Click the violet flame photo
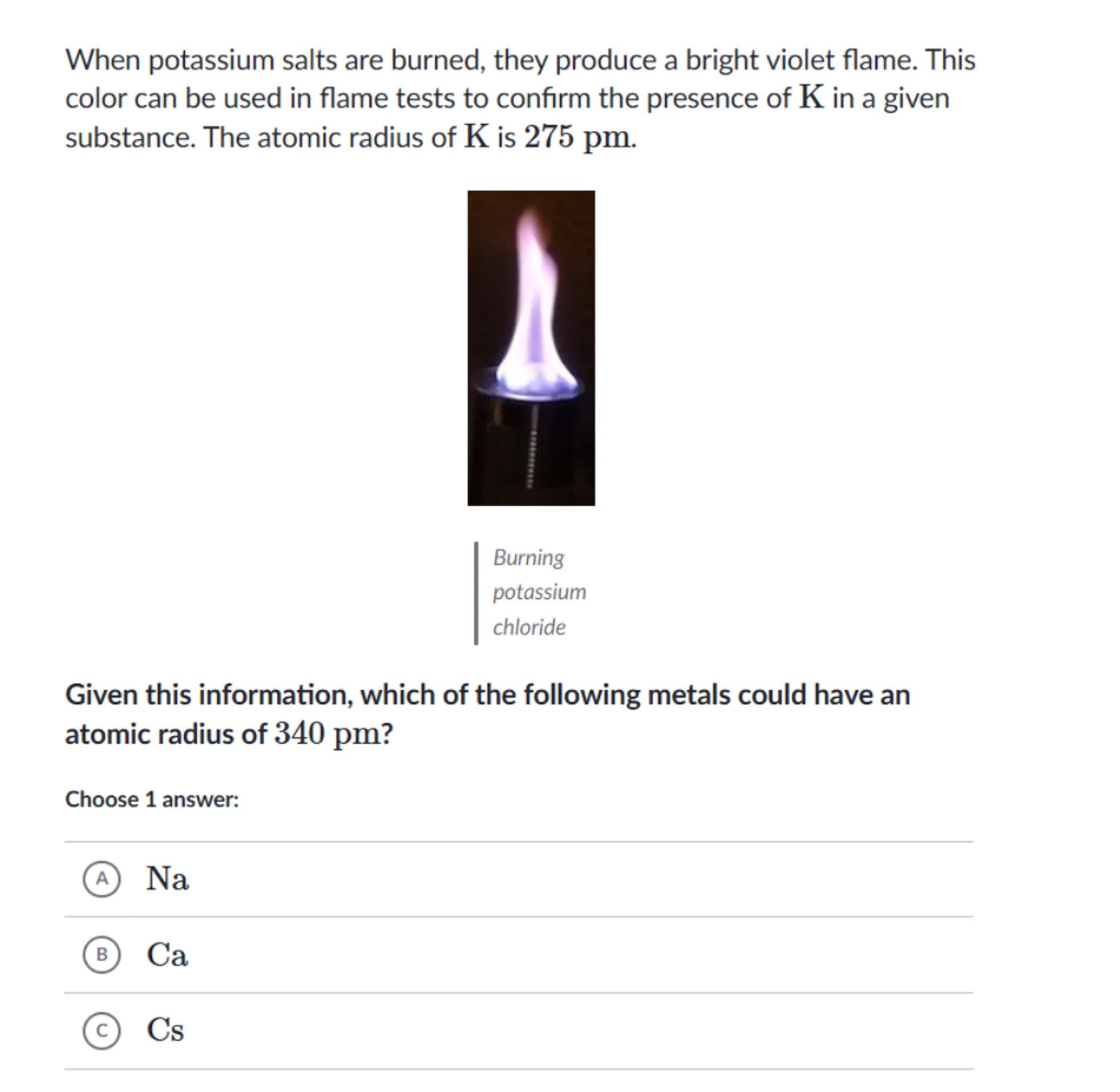Image resolution: width=1120 pixels, height=1092 pixels. (x=531, y=347)
